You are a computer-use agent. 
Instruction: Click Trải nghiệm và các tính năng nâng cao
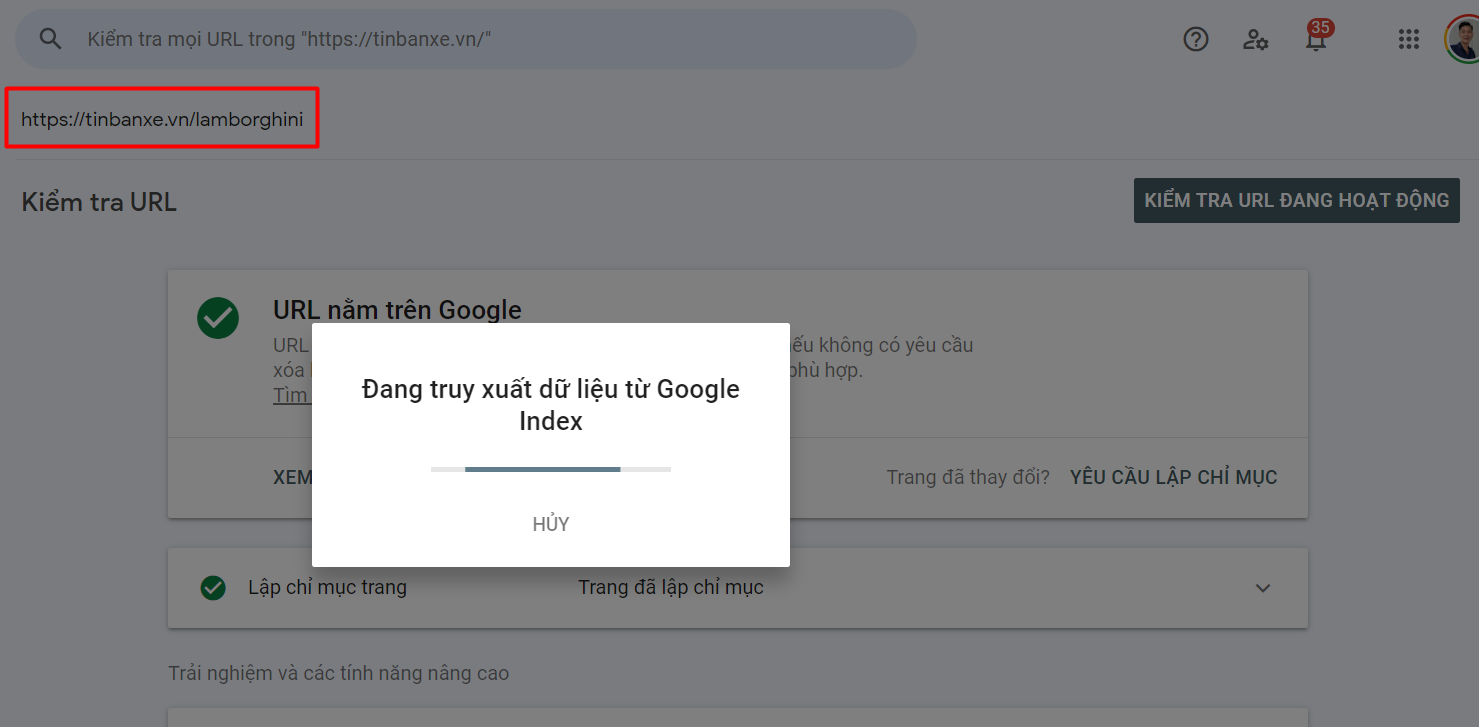(339, 673)
